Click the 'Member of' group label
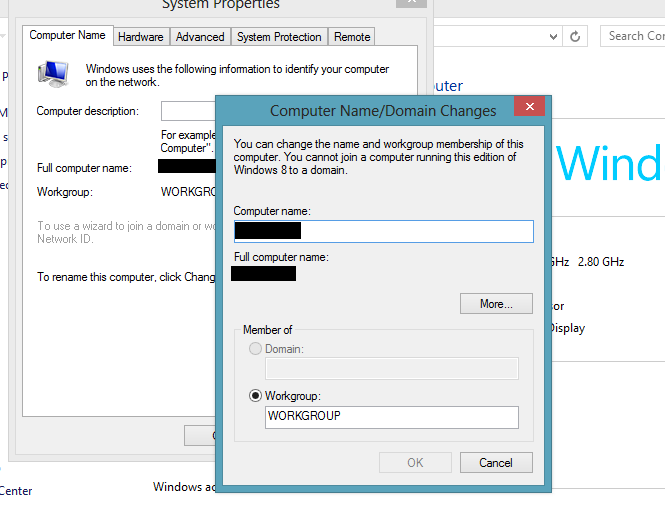This screenshot has height=506, width=665. click(268, 330)
